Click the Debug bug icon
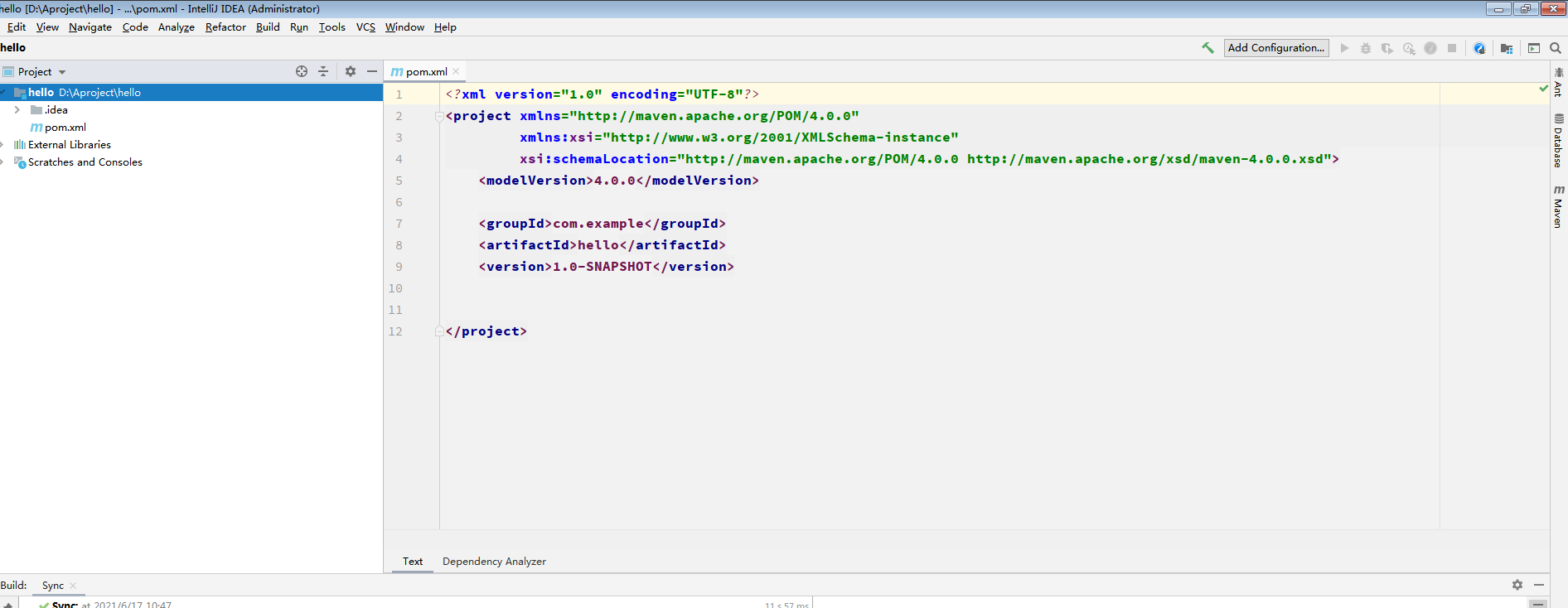The width and height of the screenshot is (1568, 608). pos(1366,48)
